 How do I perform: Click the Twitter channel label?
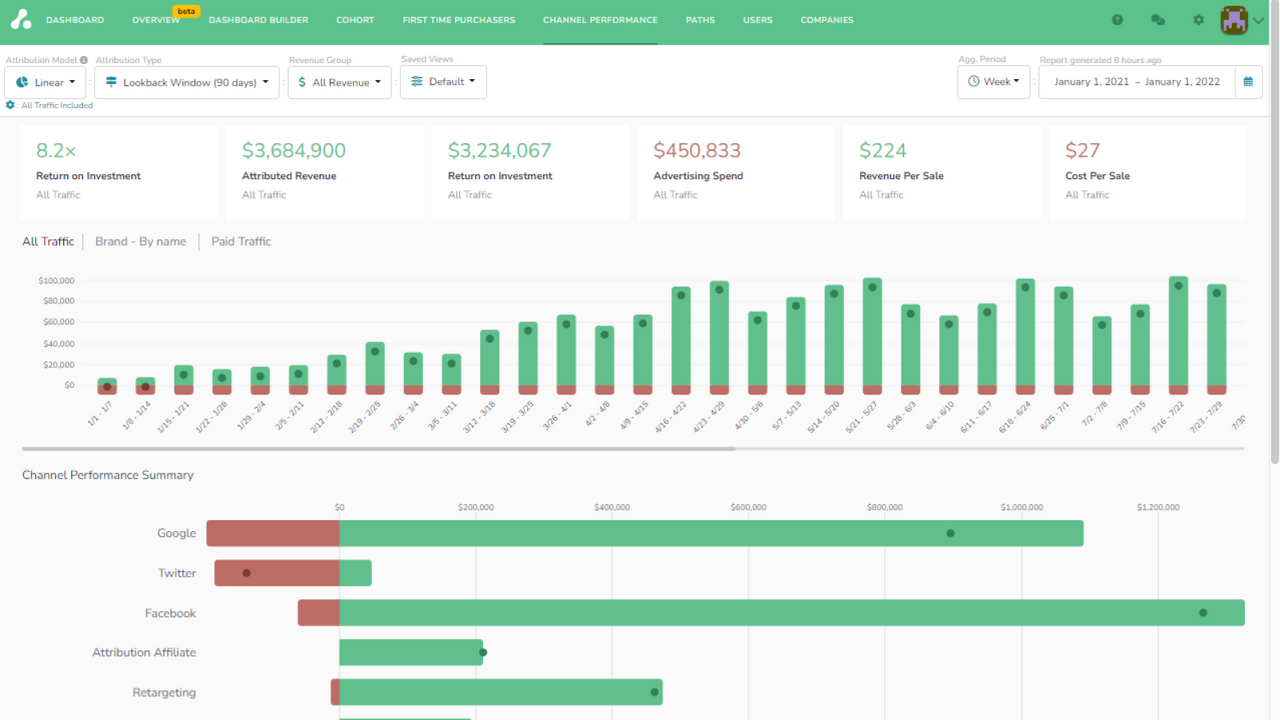pos(177,573)
